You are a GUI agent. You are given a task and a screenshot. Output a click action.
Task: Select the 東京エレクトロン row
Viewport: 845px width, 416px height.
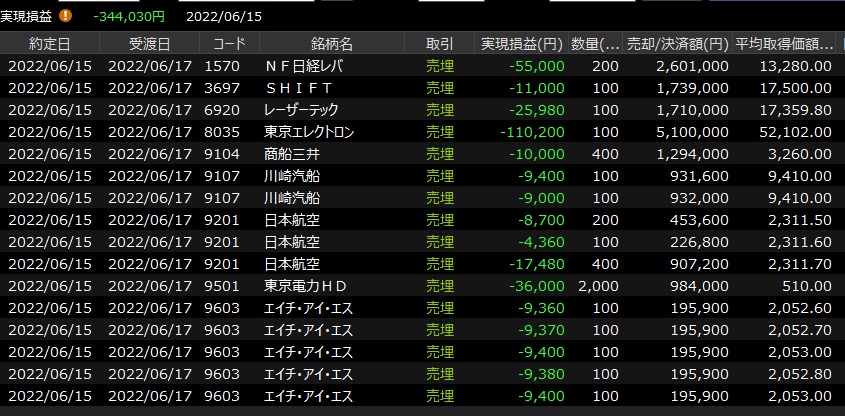tap(309, 132)
